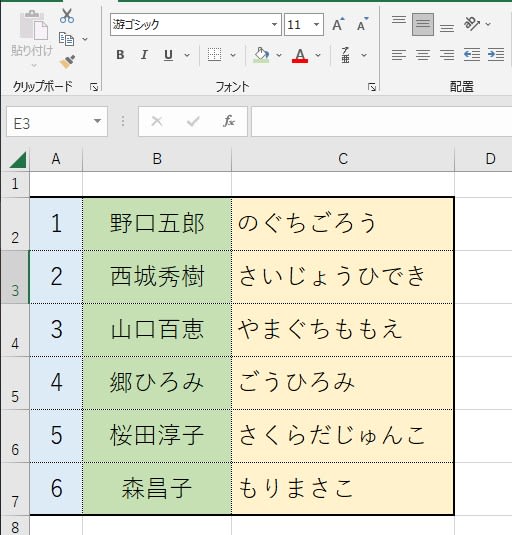Click the Enter checkmark in formula bar
The height and width of the screenshot is (535, 512).
(x=193, y=121)
